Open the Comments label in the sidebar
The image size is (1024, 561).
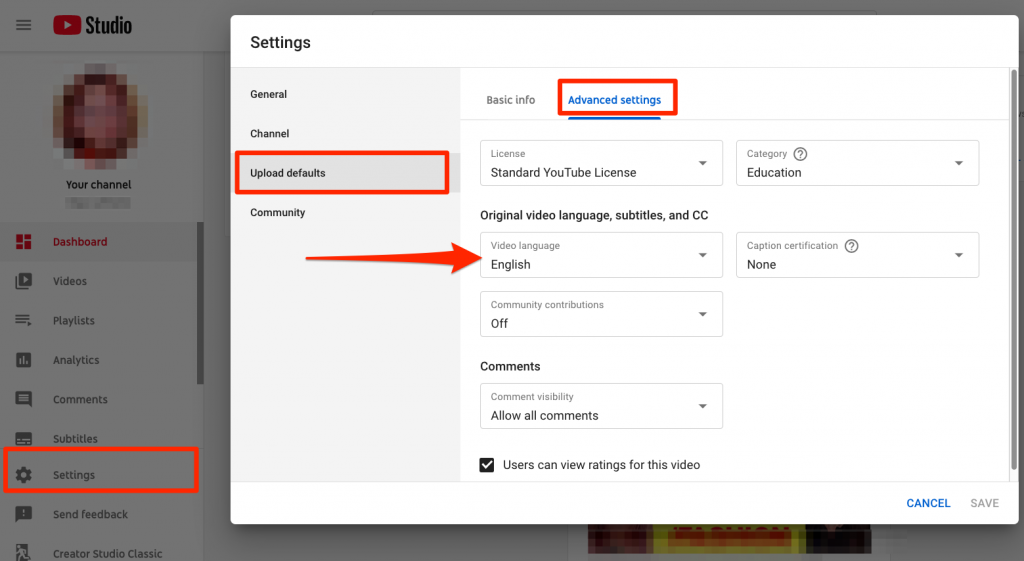coord(80,399)
